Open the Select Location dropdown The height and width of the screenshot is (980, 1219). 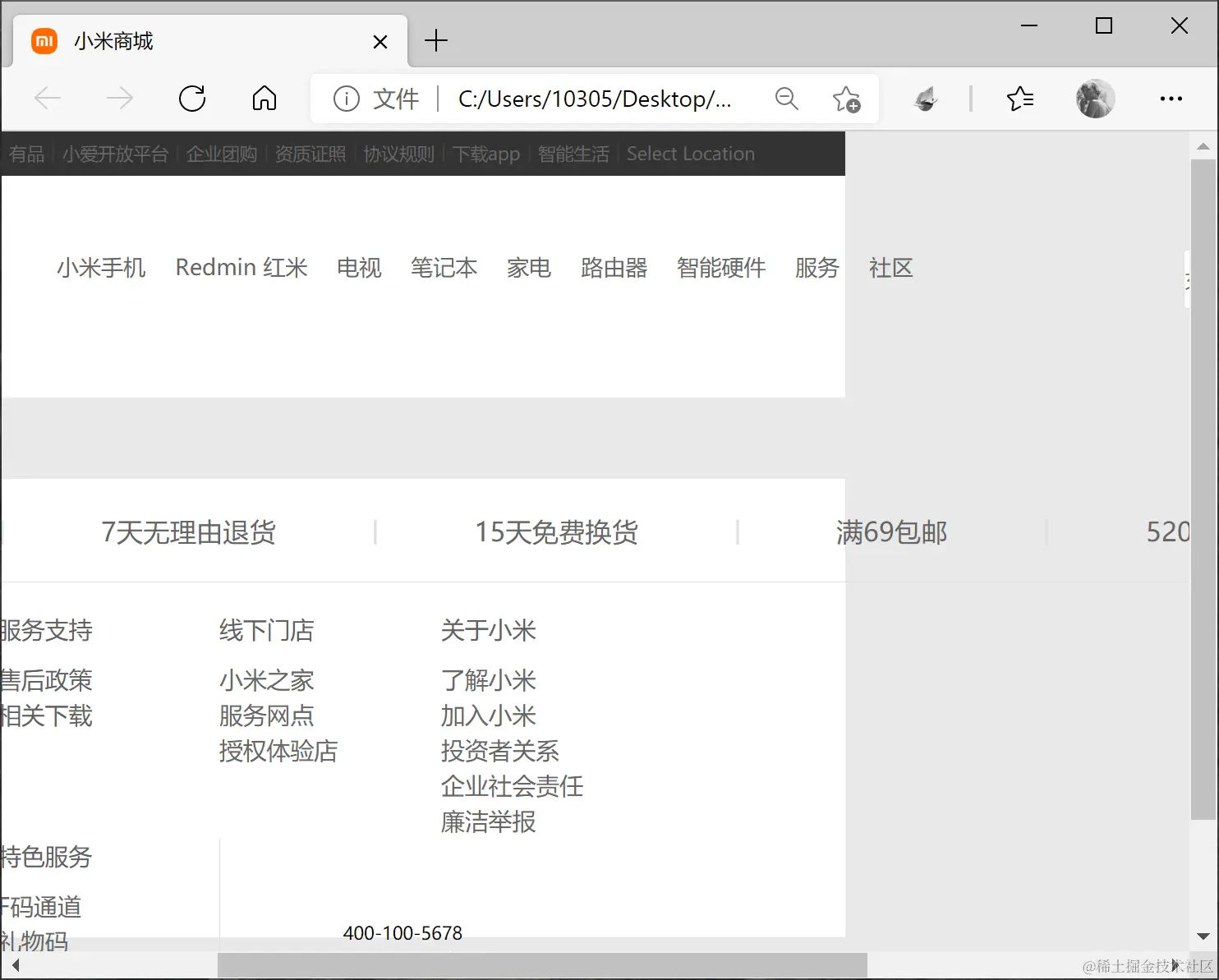[690, 154]
